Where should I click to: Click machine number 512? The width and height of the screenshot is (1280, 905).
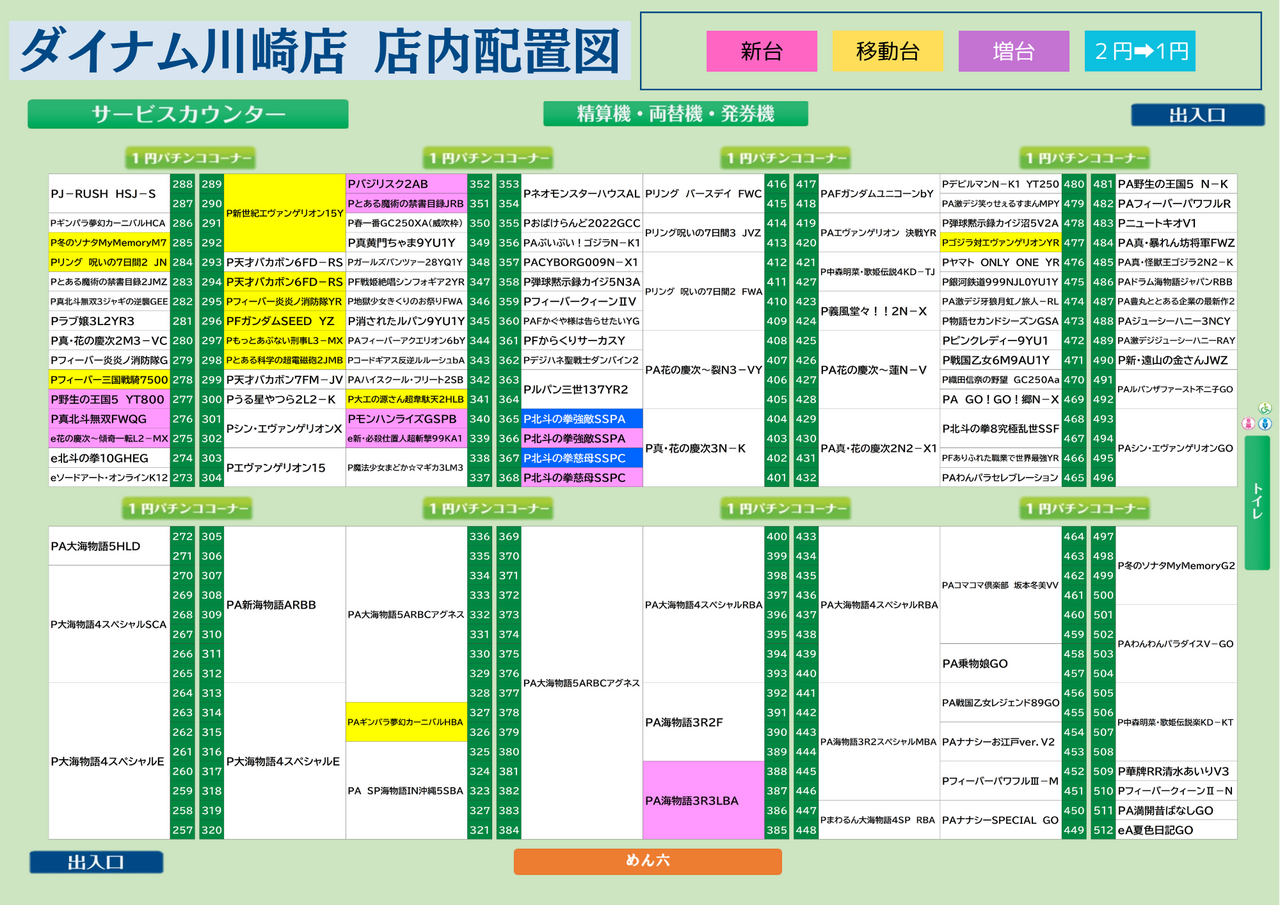click(1103, 830)
